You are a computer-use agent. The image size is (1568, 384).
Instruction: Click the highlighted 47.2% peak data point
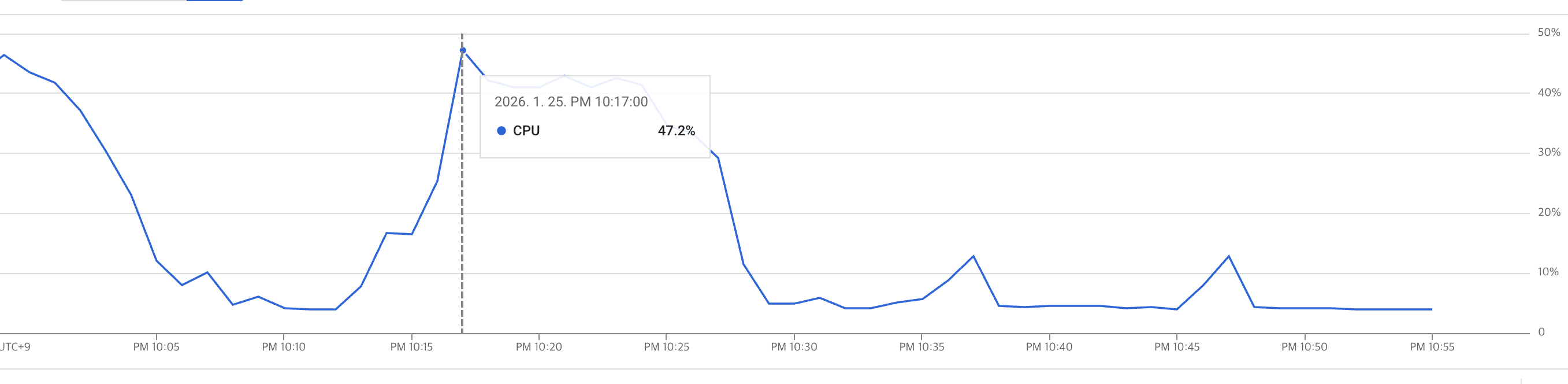pos(463,50)
